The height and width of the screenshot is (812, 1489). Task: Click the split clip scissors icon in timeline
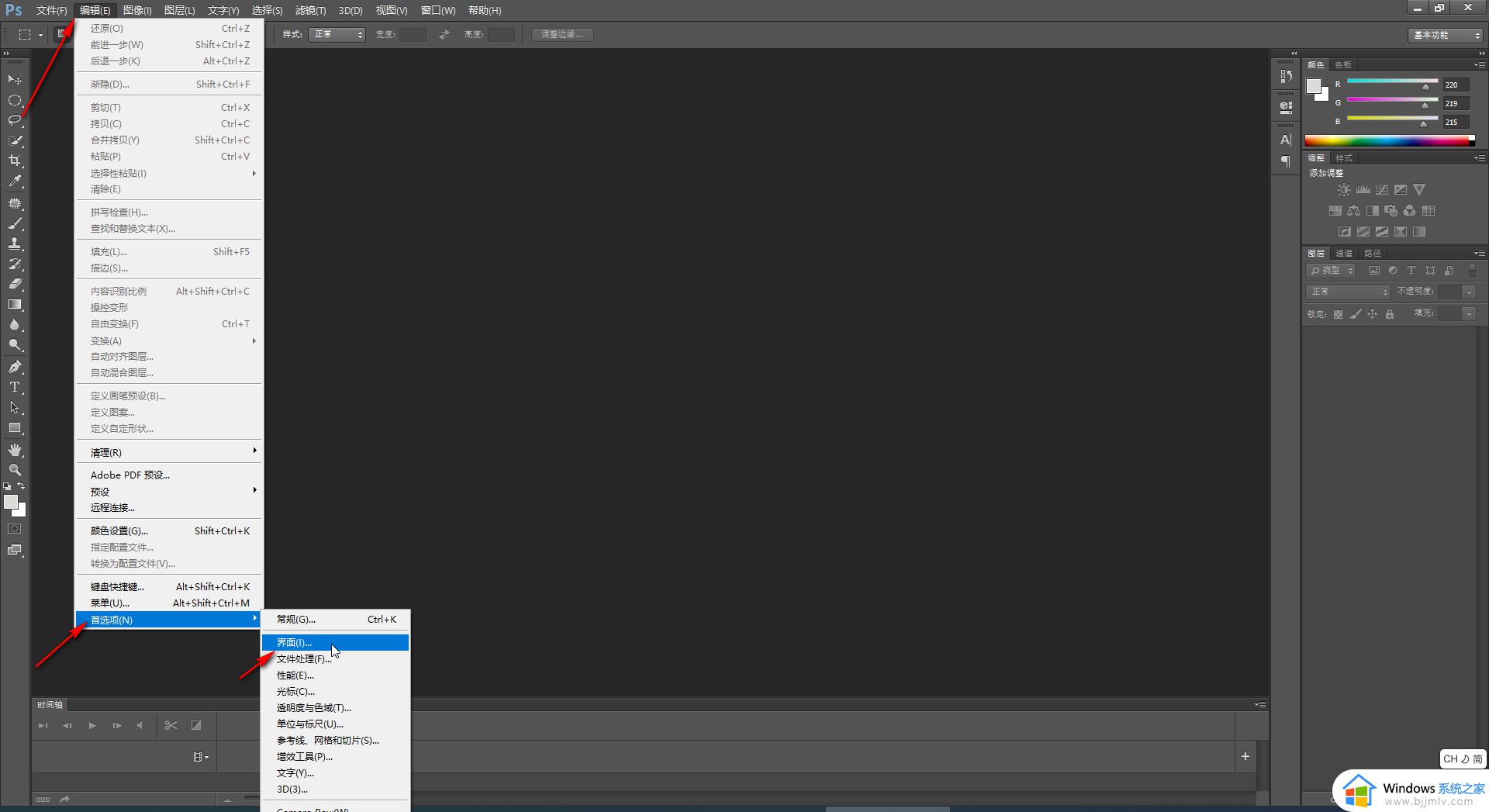pyautogui.click(x=171, y=725)
